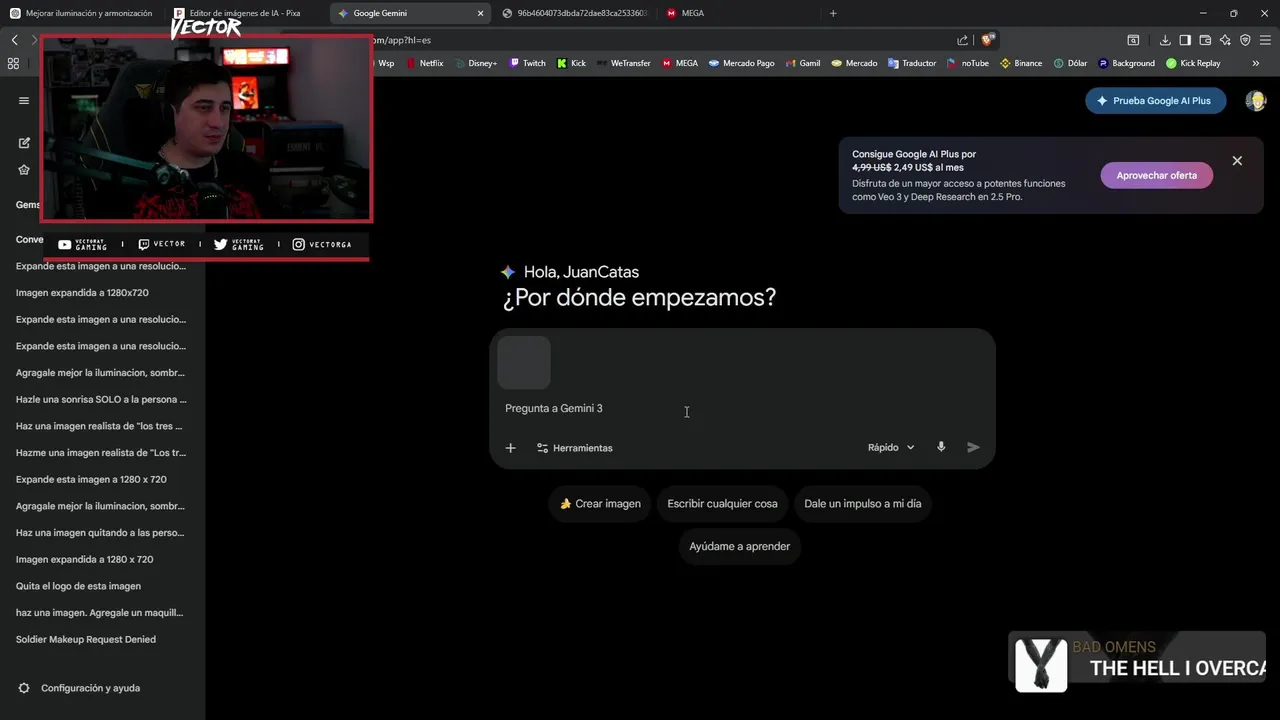Click the tab search icon in toolbar

(x=1133, y=40)
